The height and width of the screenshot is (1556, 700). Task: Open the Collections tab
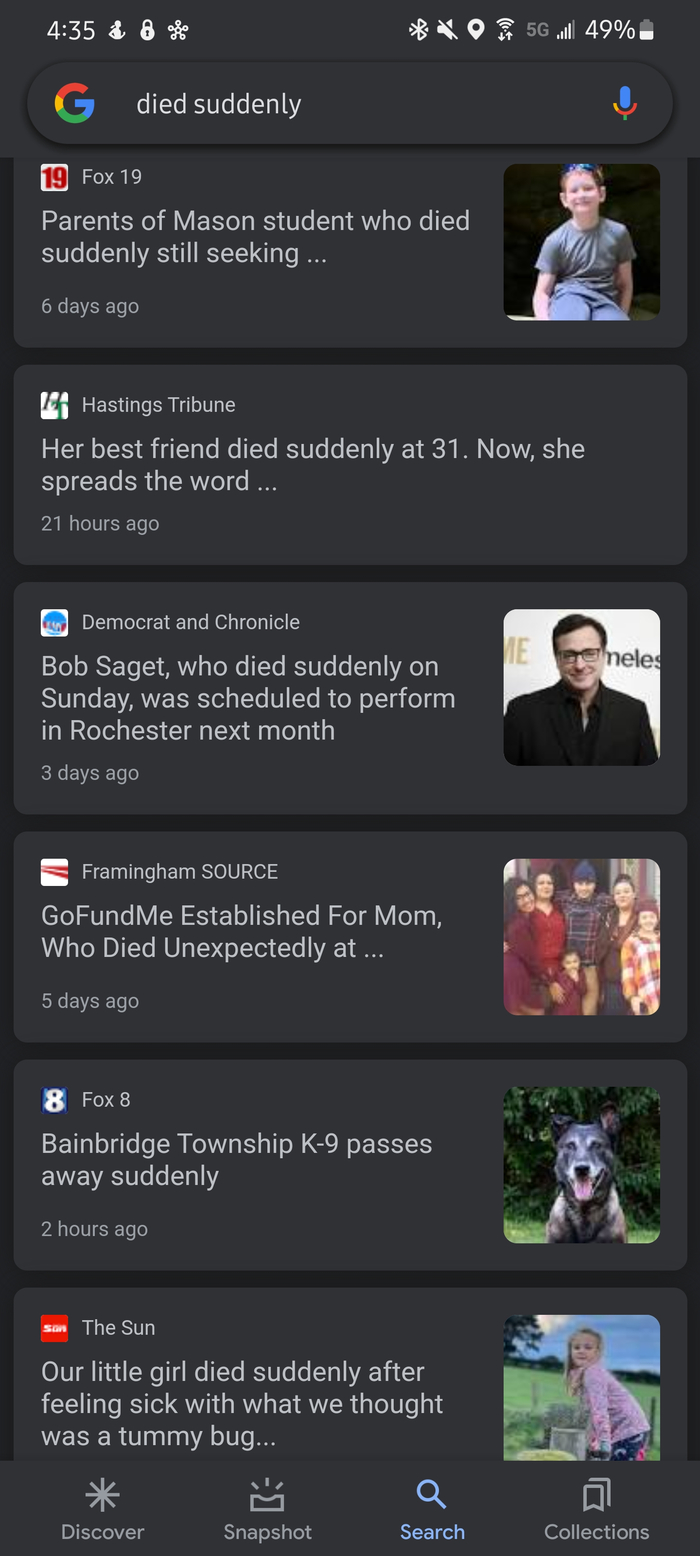click(596, 1510)
